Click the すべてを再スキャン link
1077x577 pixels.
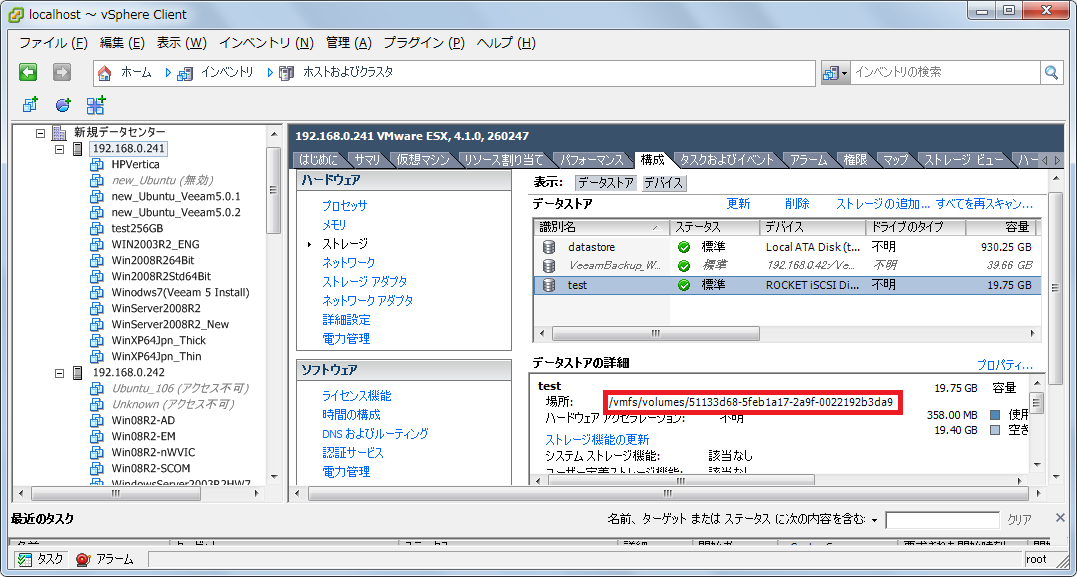point(984,204)
